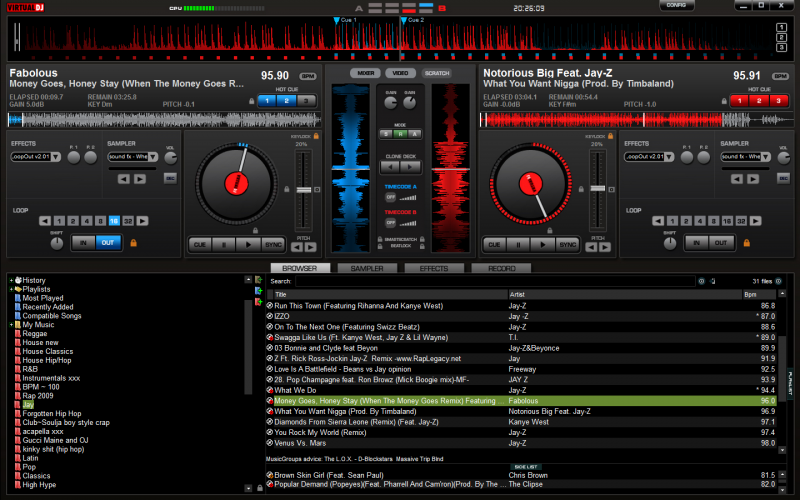Select waveform zoom level 3

click(x=781, y=47)
